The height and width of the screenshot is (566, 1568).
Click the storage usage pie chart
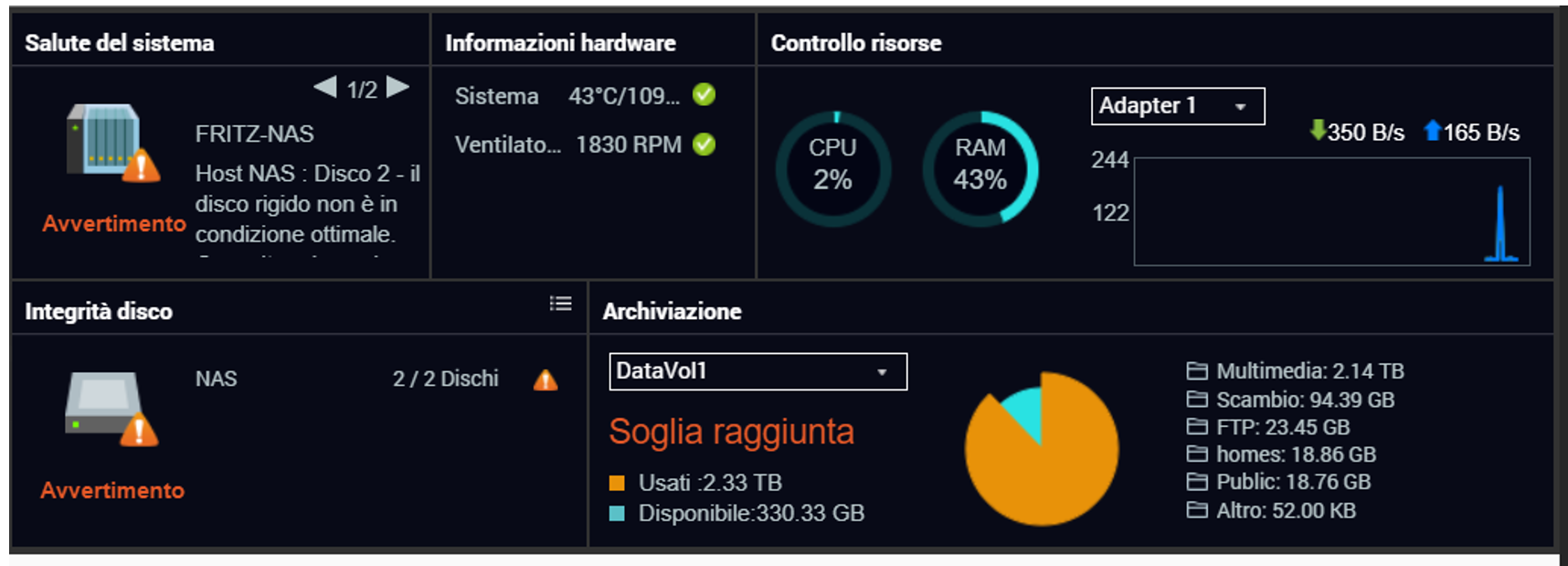(1042, 448)
